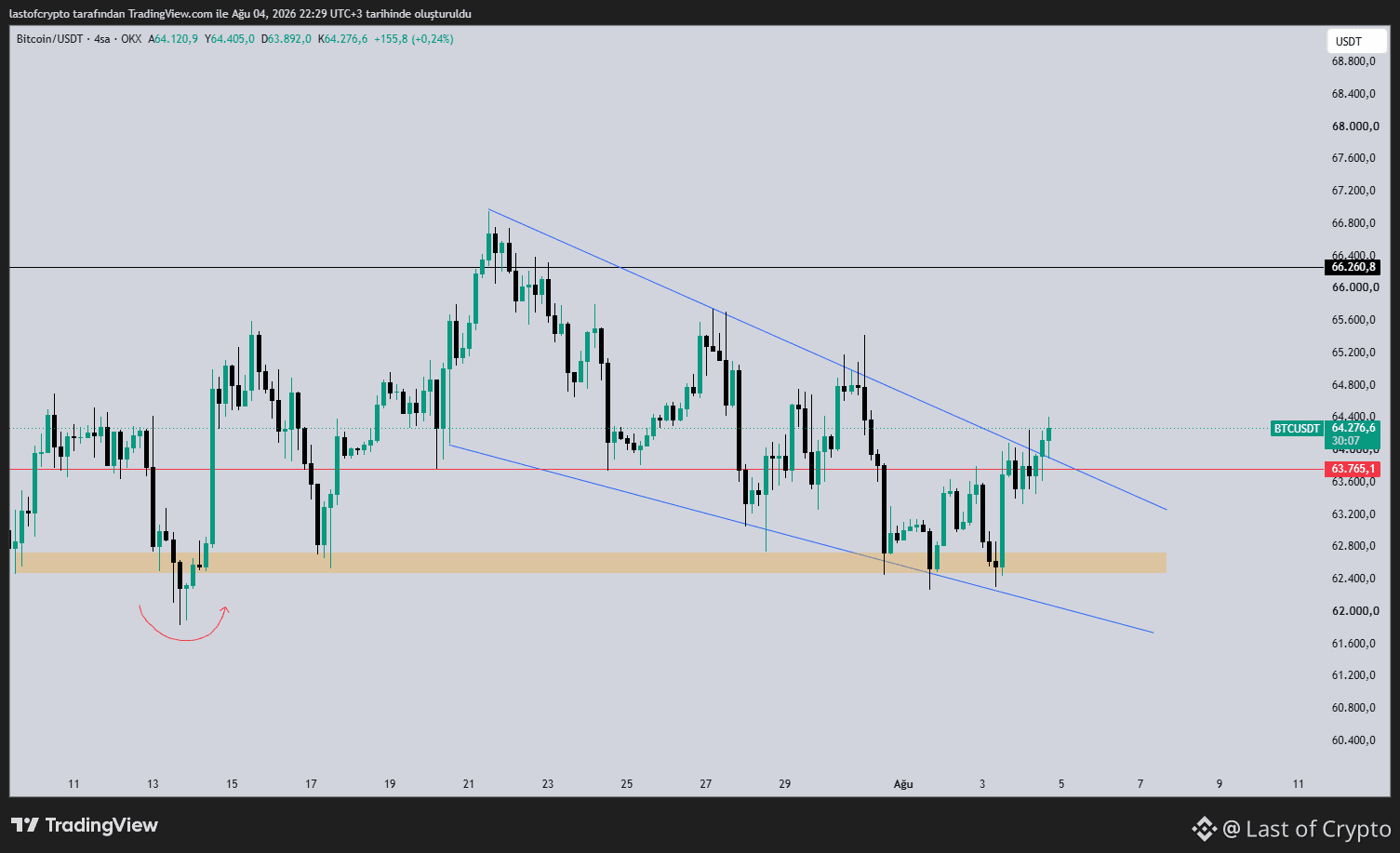Click the date label 23
This screenshot has height=853, width=1400.
point(548,784)
